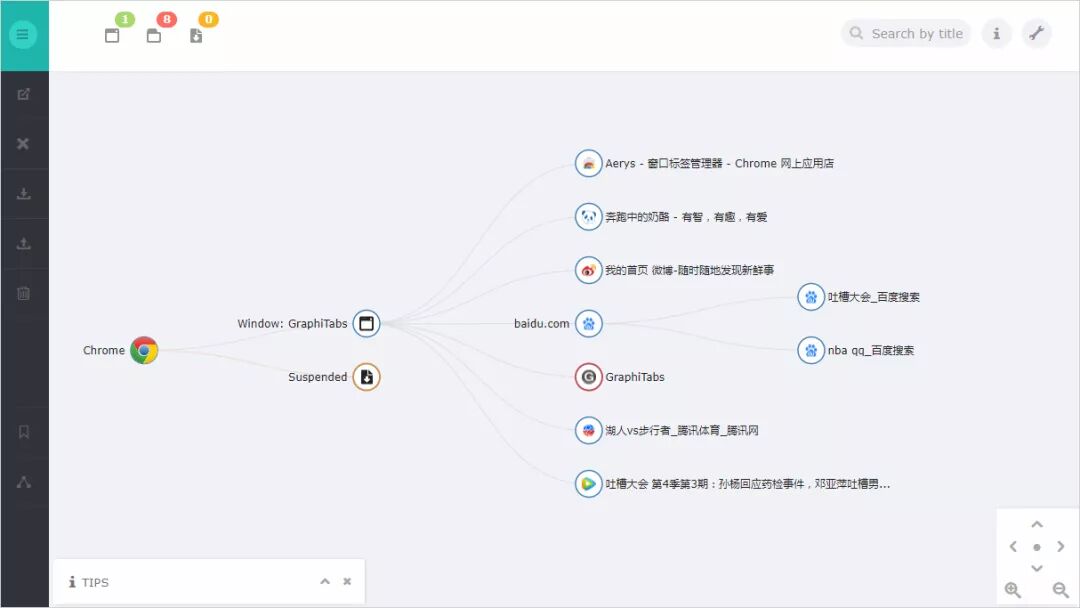This screenshot has width=1080, height=608.
Task: Click the baidu.com group node
Action: (x=588, y=323)
